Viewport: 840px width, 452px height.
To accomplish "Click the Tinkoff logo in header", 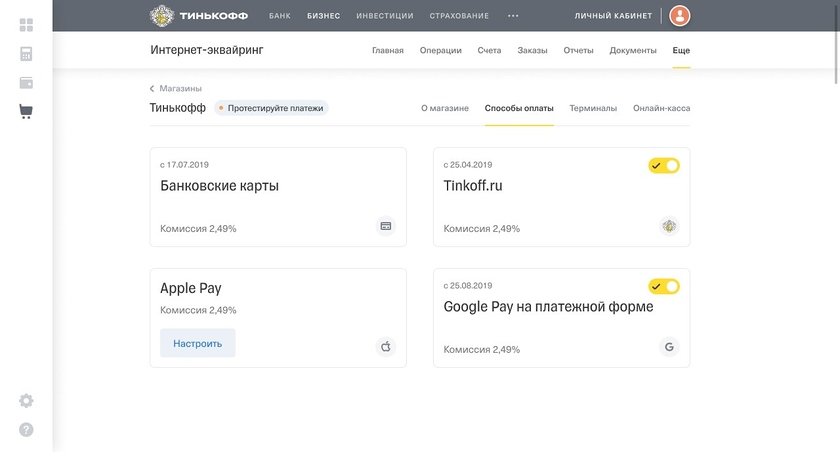I will pos(201,16).
